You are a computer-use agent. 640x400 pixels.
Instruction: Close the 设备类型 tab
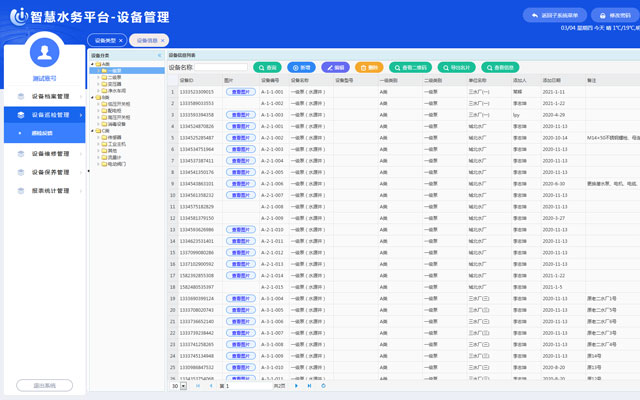click(121, 41)
